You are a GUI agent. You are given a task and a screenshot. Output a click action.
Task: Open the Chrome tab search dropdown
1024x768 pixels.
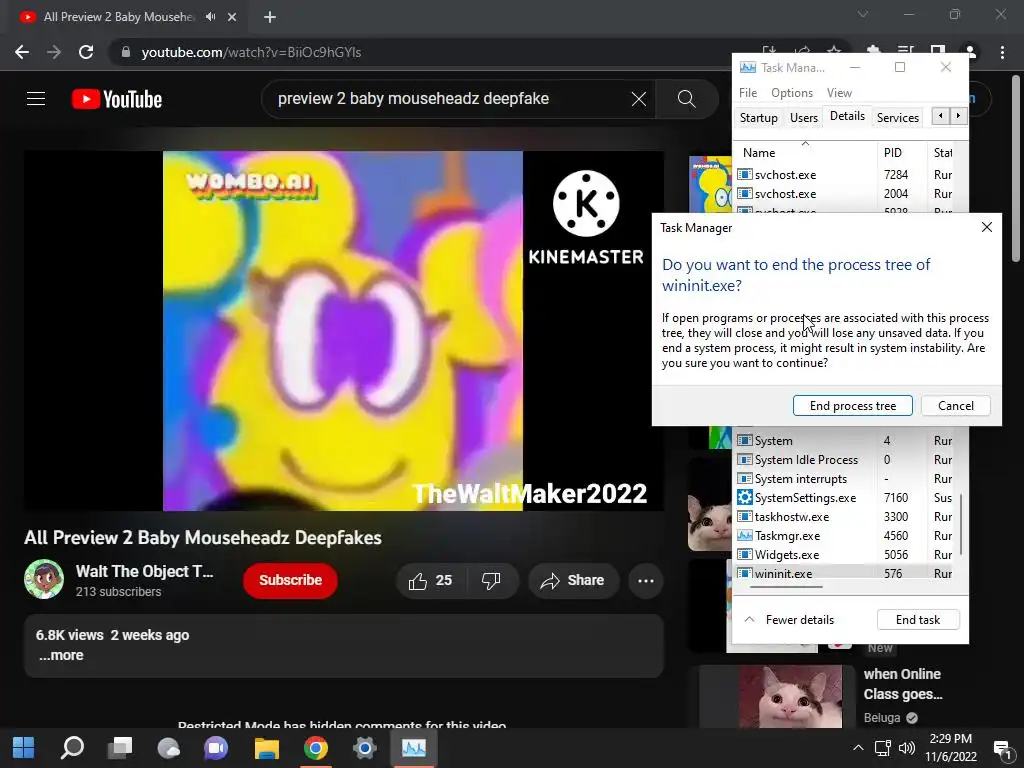863,14
